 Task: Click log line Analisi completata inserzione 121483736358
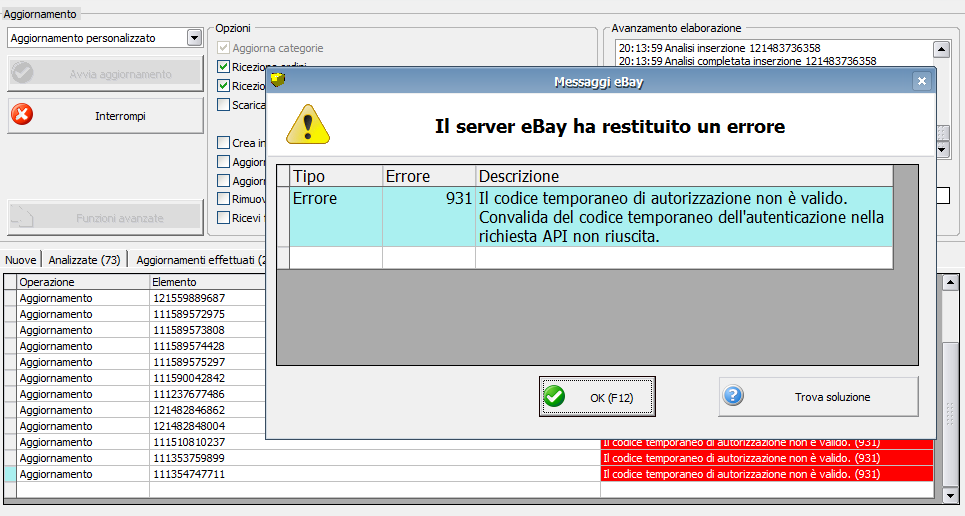pyautogui.click(x=747, y=61)
